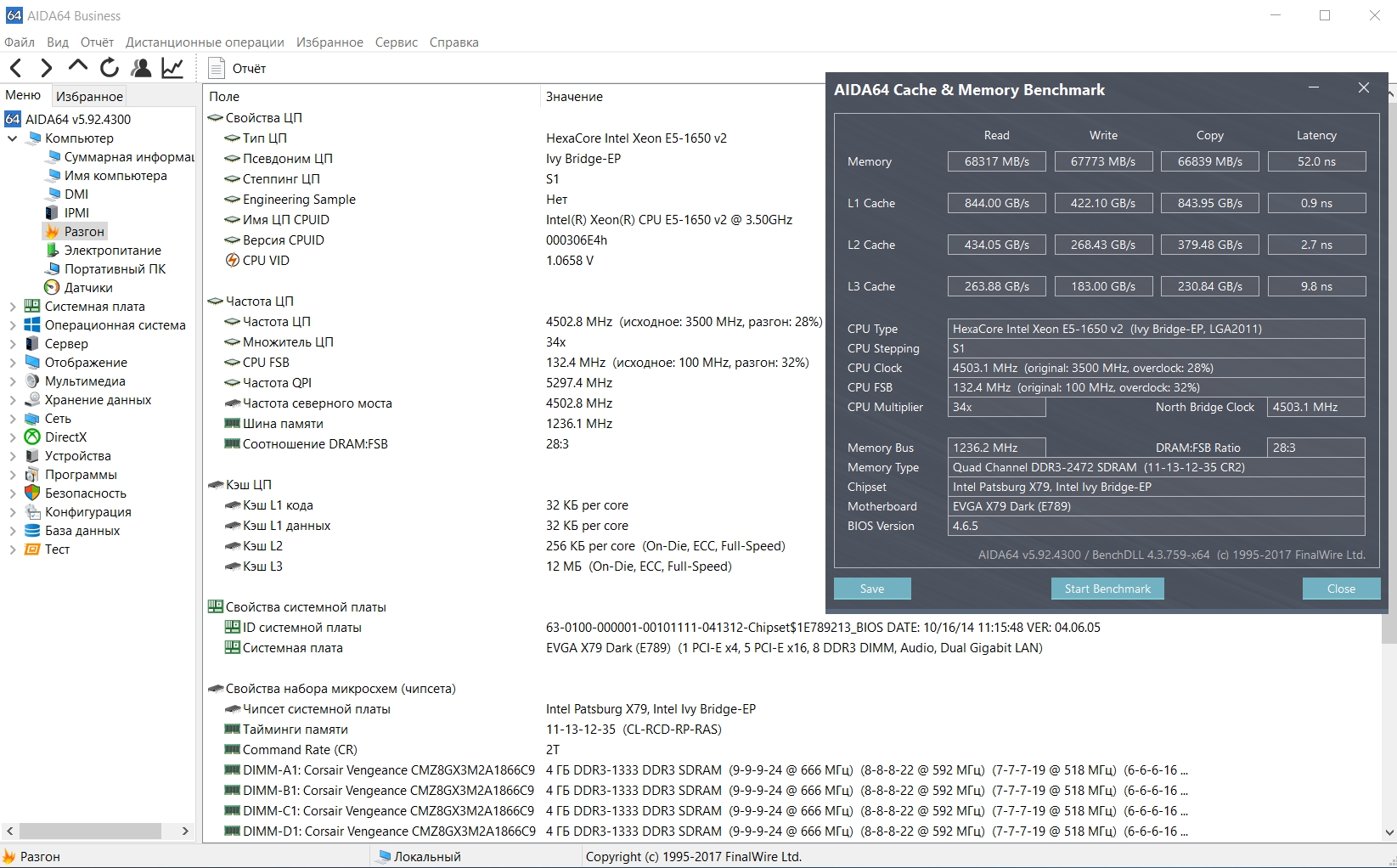1397x868 pixels.
Task: Expand the Хранение данных node
Action: click(12, 399)
